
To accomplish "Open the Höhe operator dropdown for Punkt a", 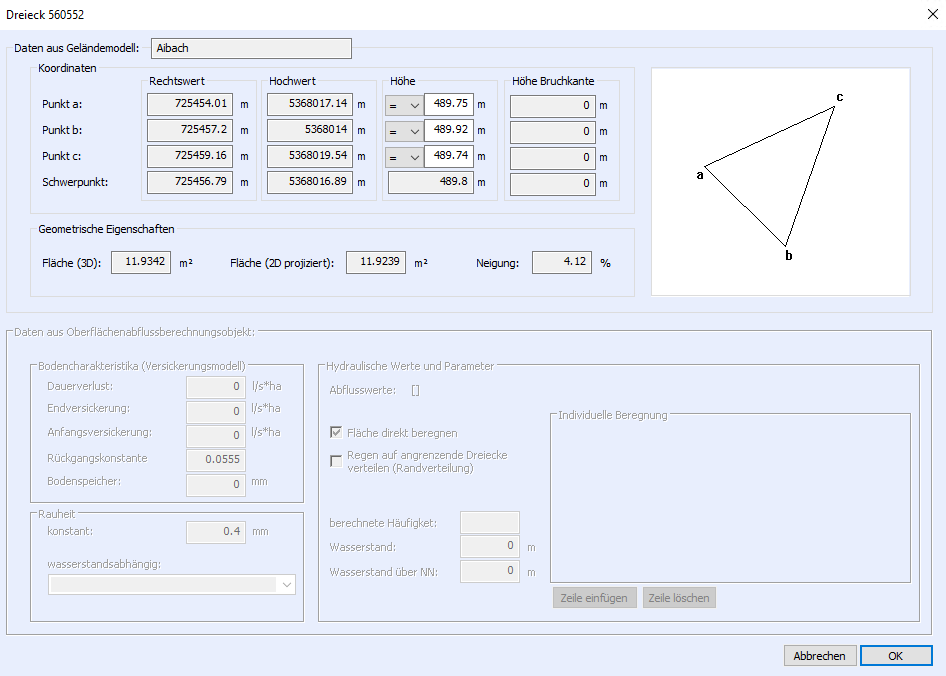I will pyautogui.click(x=404, y=104).
